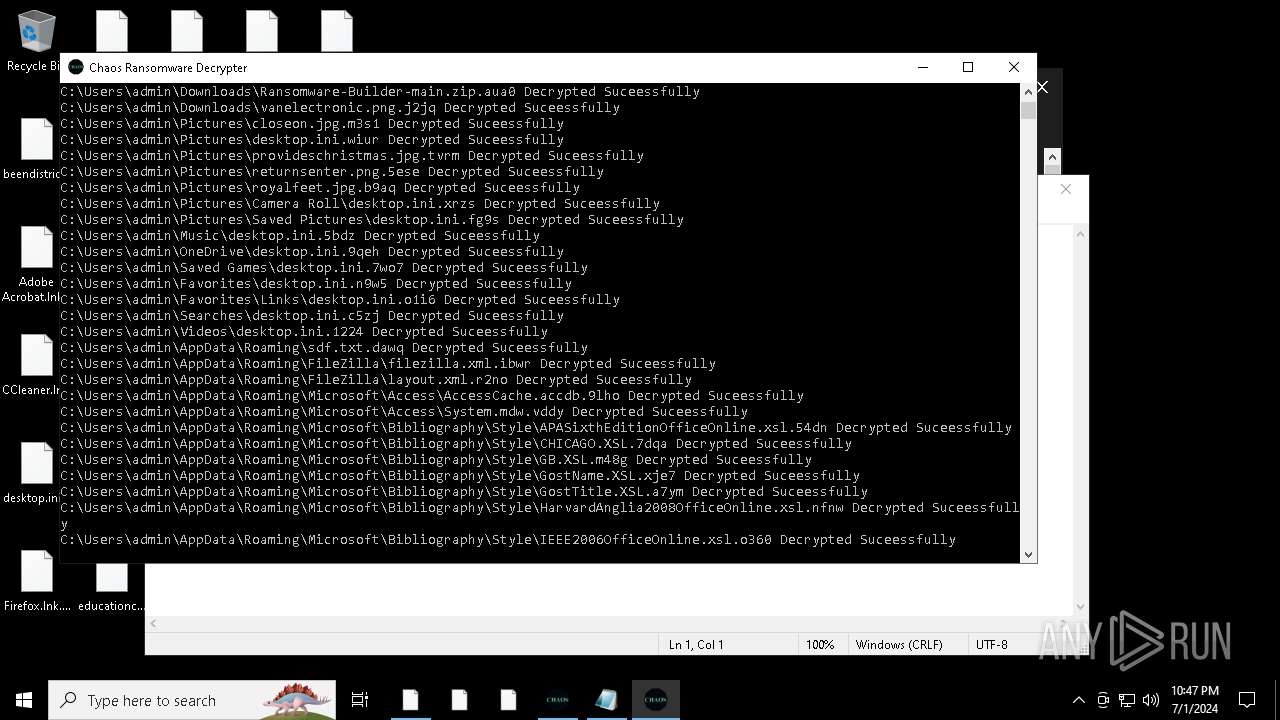Click the provideschristmas.jpg.tvrm line
Viewport: 1280px width, 720px height.
(352, 155)
